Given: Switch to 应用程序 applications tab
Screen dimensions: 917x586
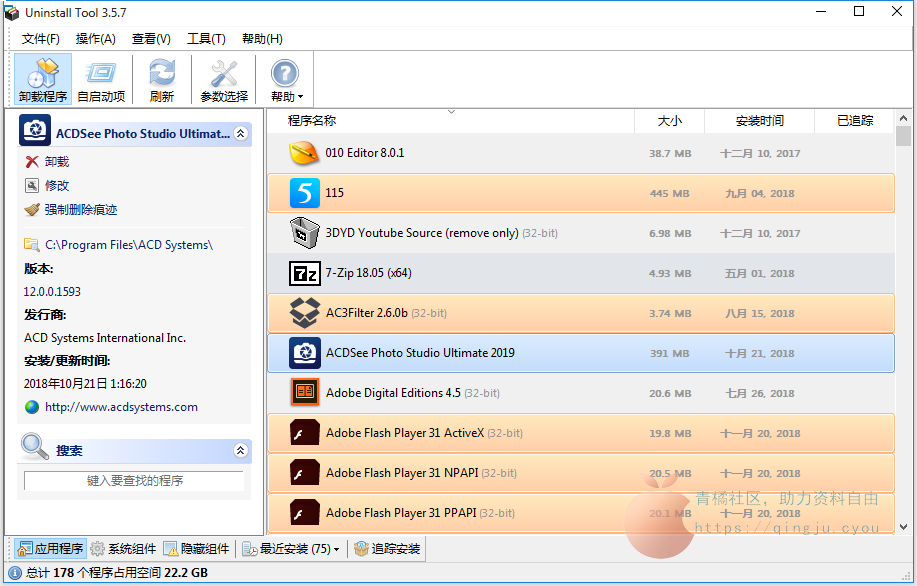Looking at the screenshot, I should [50, 549].
